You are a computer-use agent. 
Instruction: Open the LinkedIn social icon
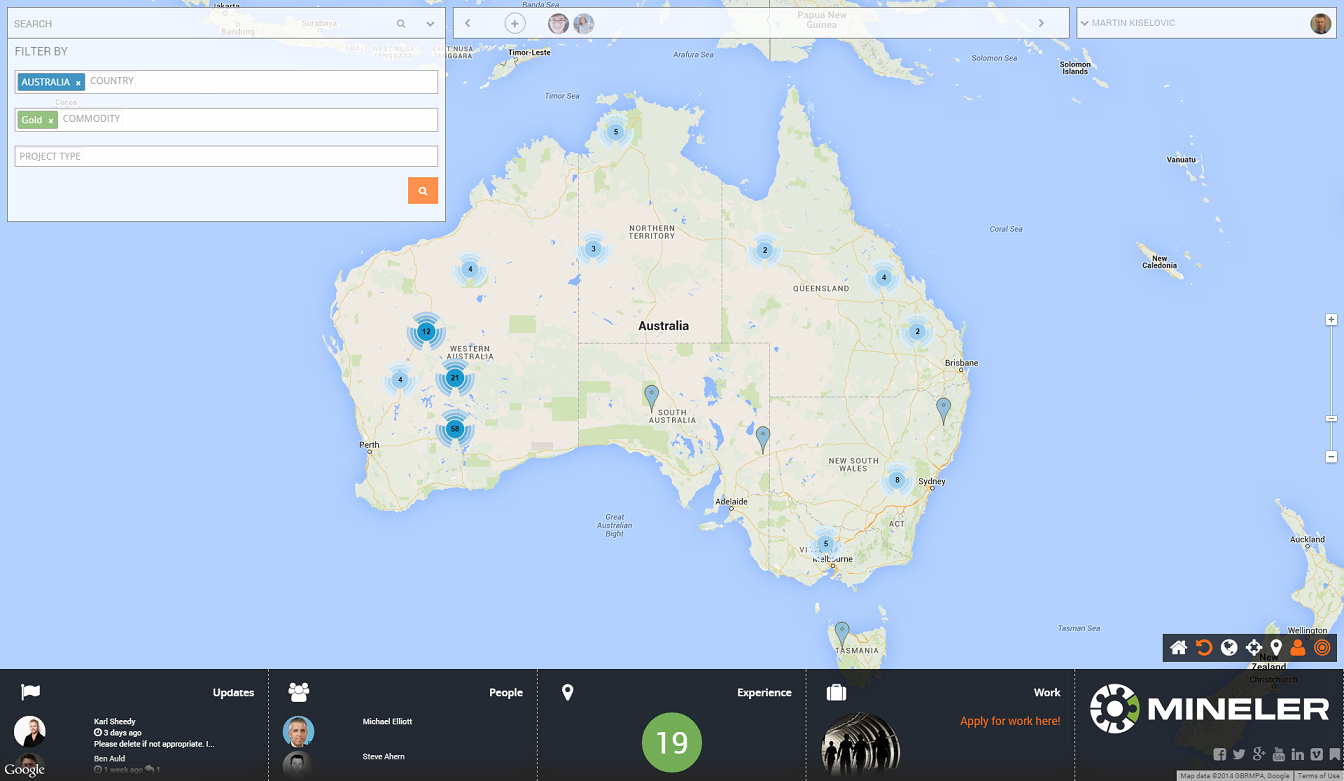click(x=1298, y=755)
